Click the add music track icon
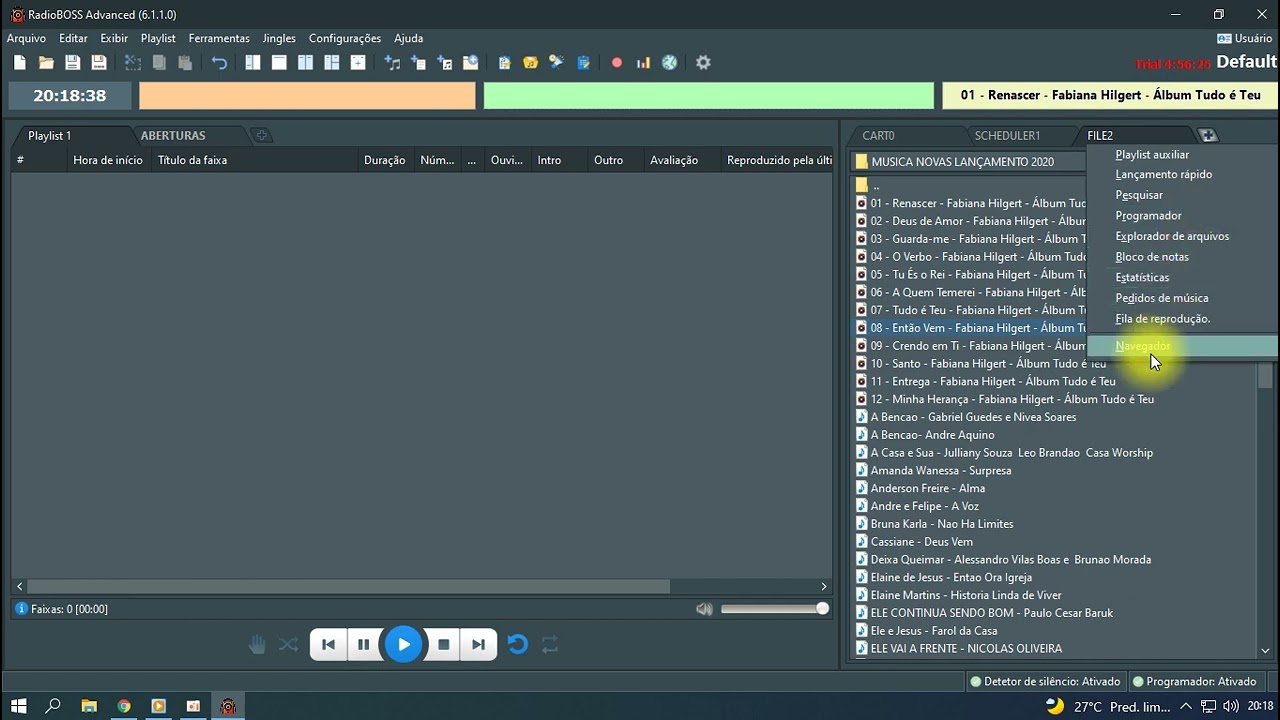1280x720 pixels. tap(392, 62)
